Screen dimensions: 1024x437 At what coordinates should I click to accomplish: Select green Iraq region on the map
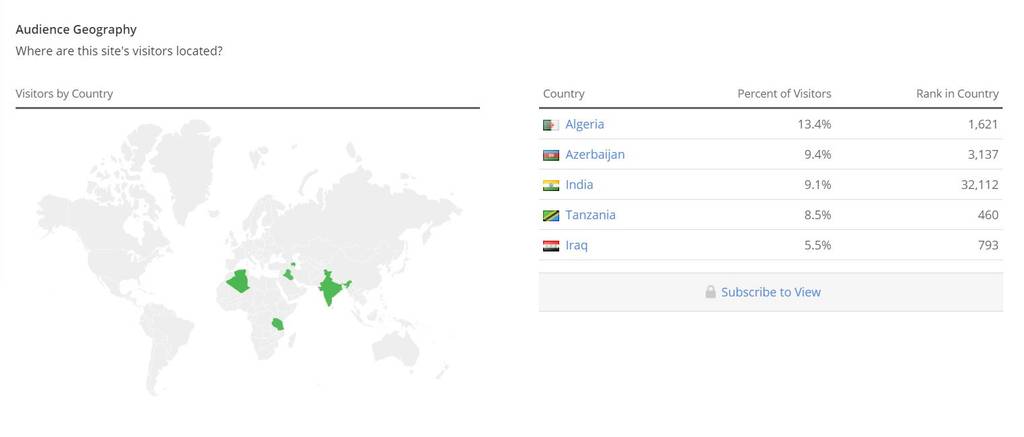coord(287,274)
